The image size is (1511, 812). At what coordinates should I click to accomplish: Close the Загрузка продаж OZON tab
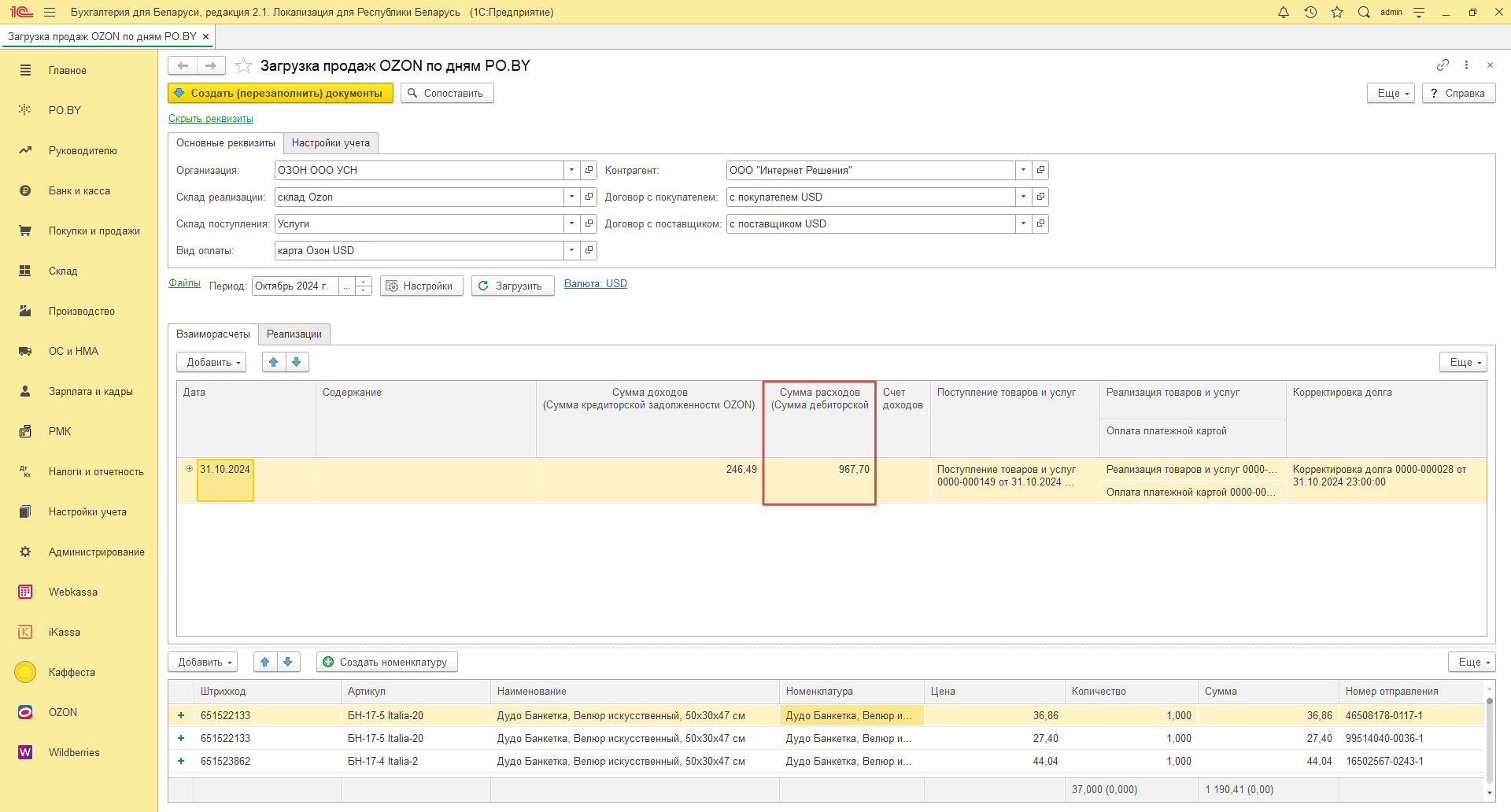point(205,36)
